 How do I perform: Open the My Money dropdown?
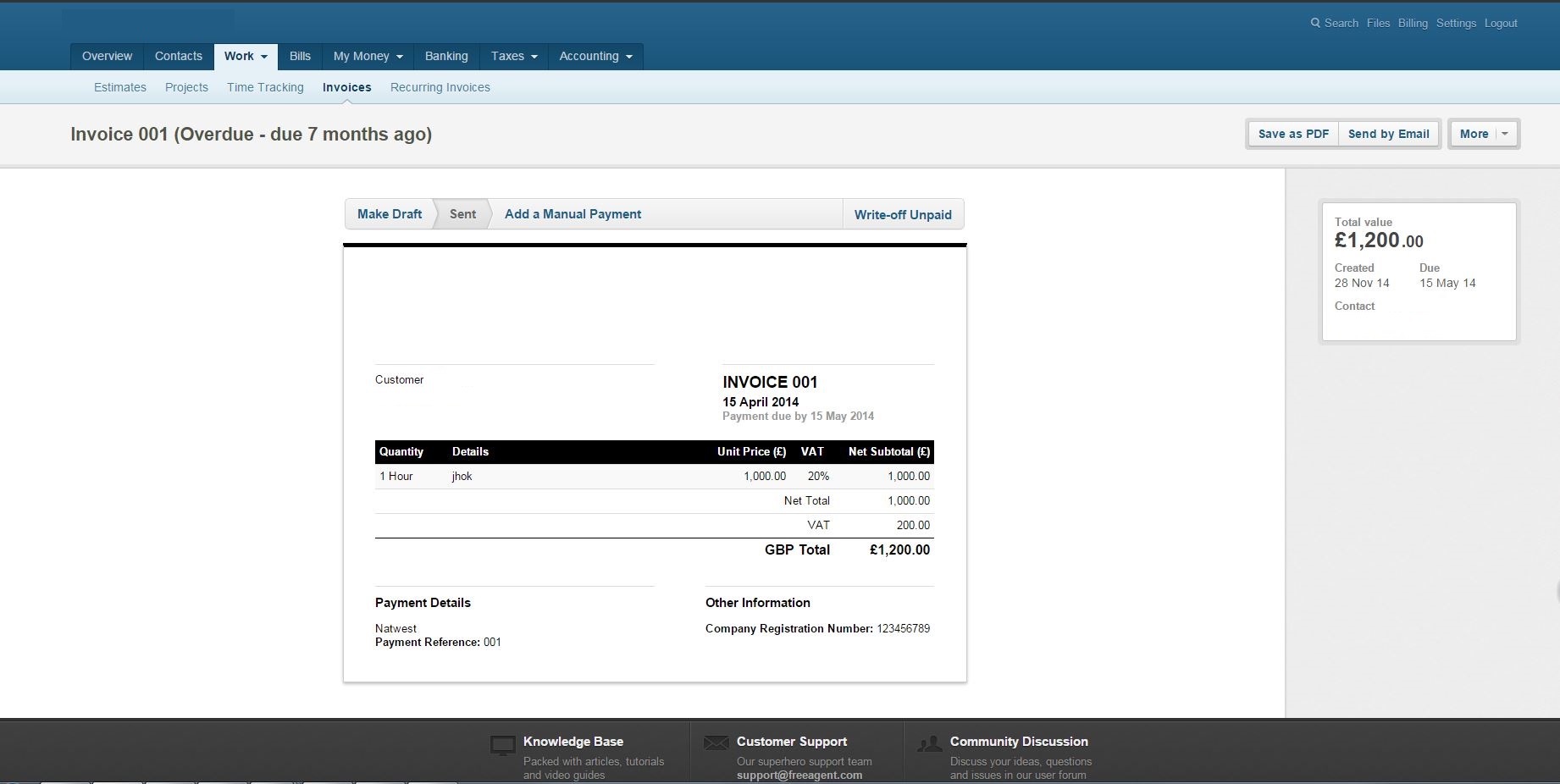(368, 56)
